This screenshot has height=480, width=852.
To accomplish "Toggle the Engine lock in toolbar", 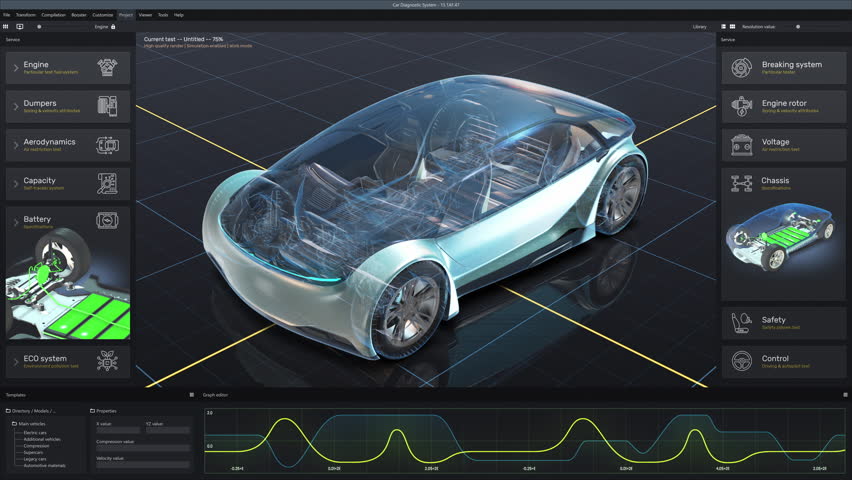I will coord(113,27).
